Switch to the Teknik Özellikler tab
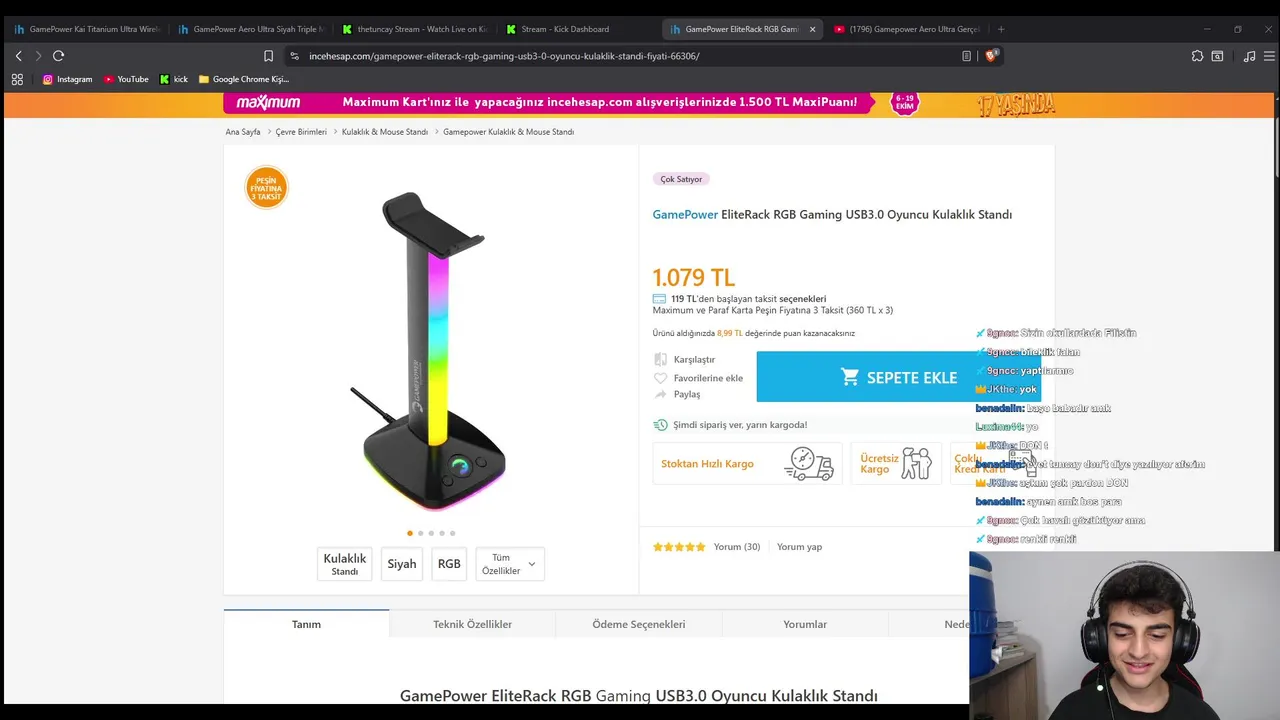Screen dimensions: 1280x720 pos(472,624)
